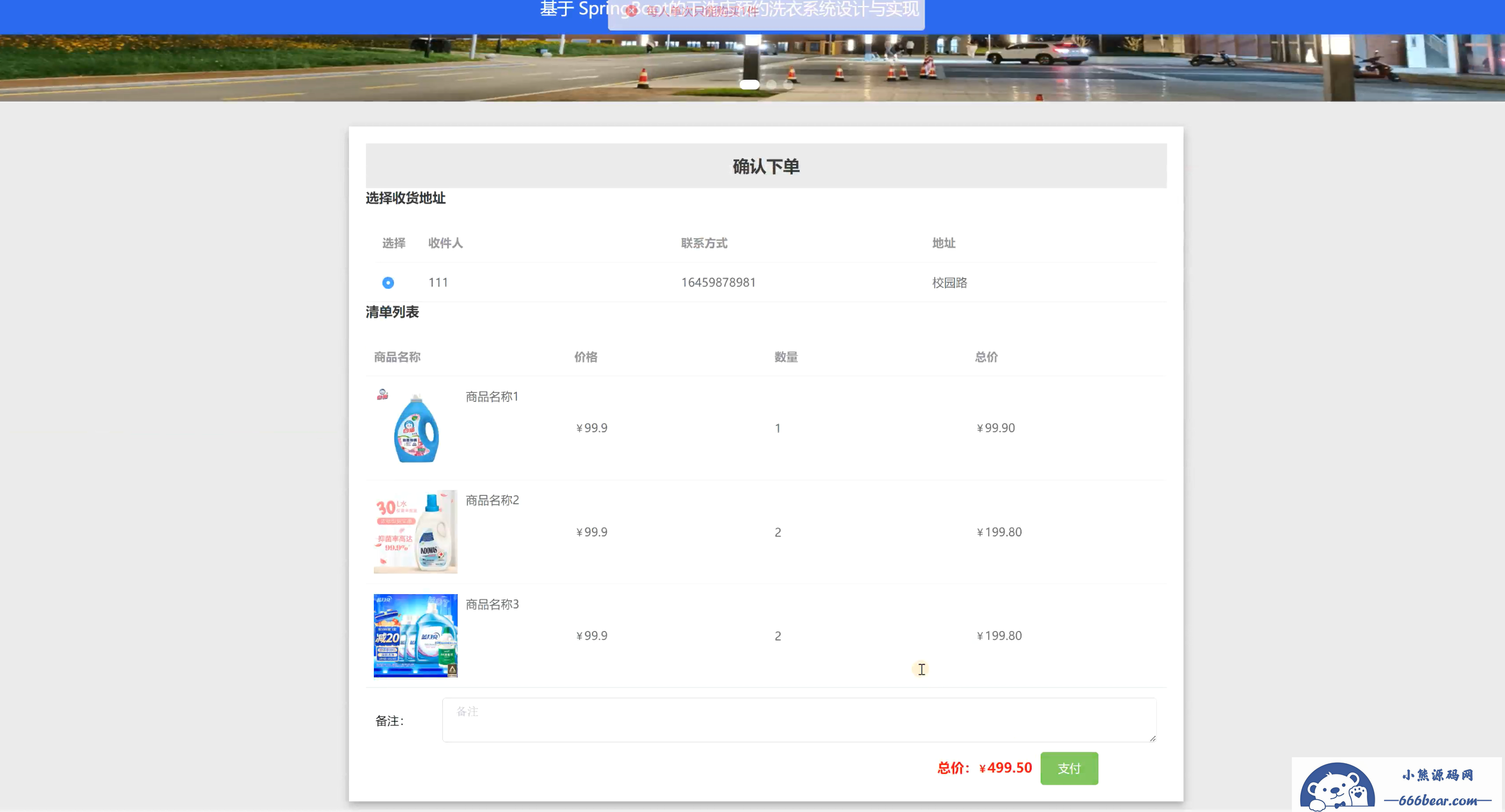This screenshot has width=1505, height=812.
Task: Click the ¥199.80 total for 商品名称3
Action: (999, 636)
